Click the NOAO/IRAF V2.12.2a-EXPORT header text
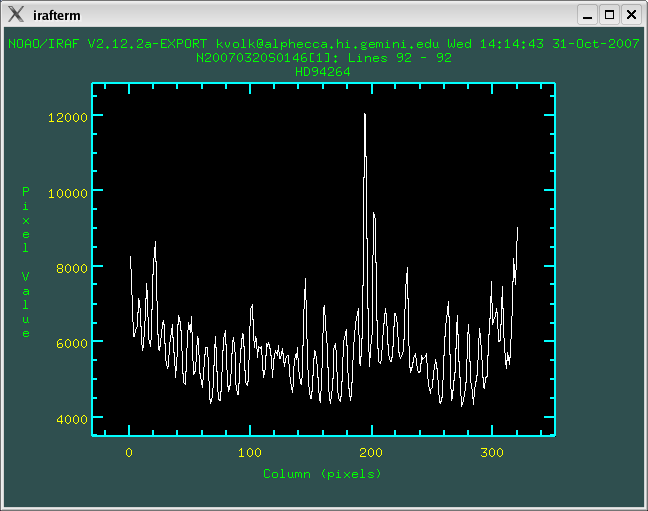Screen dimensions: 648x511 pos(107,44)
